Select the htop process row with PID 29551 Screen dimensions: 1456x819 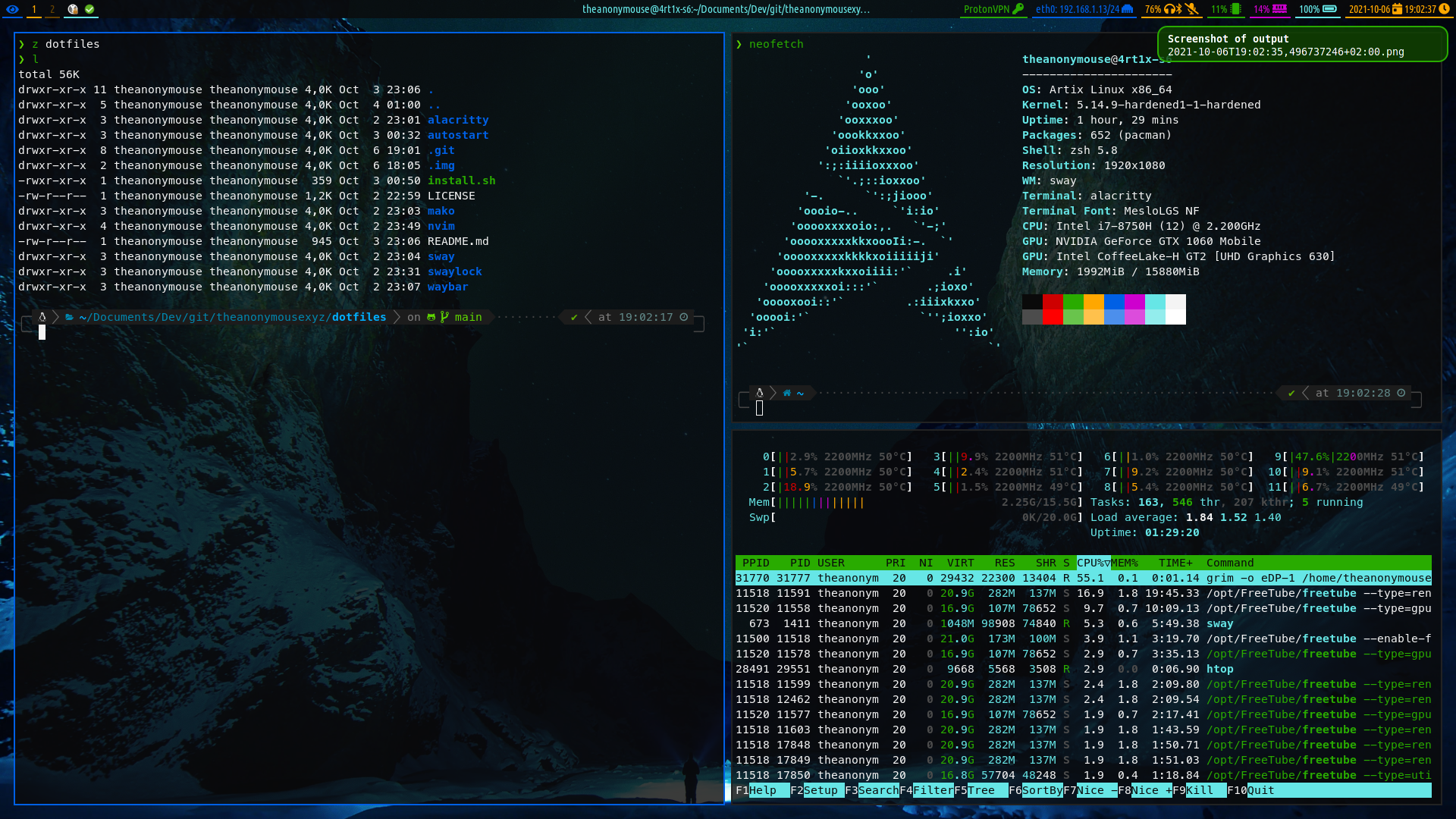point(1083,669)
